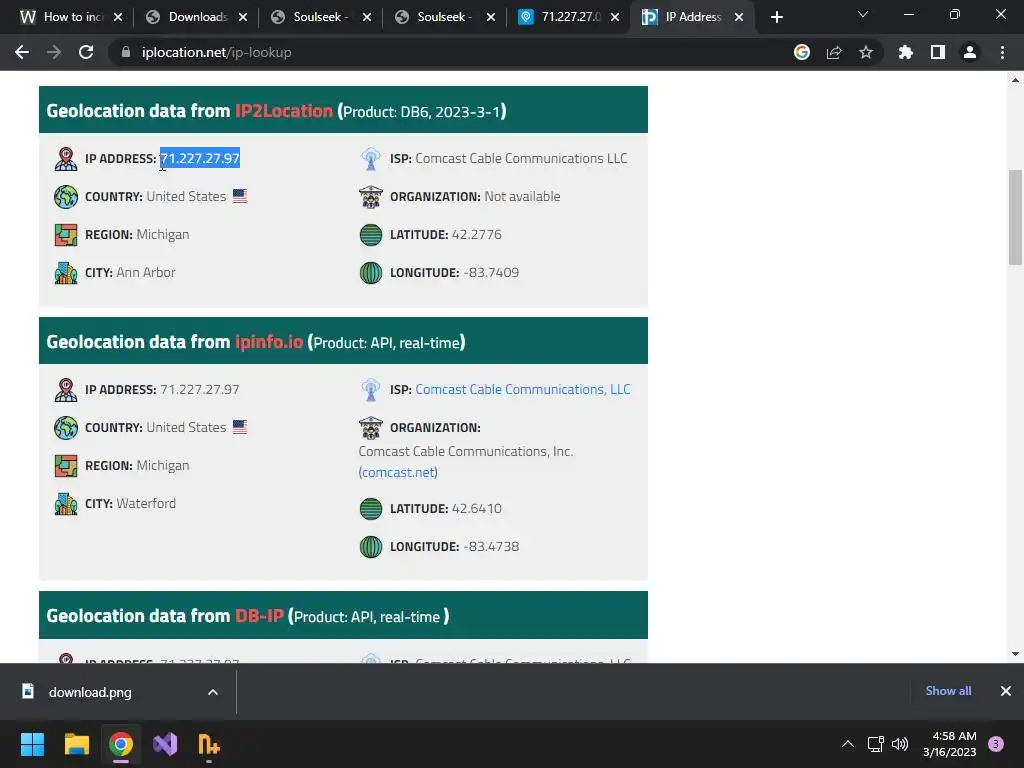Screen dimensions: 1024x768
Task: Expand the download.png options arrow
Action: pyautogui.click(x=213, y=692)
